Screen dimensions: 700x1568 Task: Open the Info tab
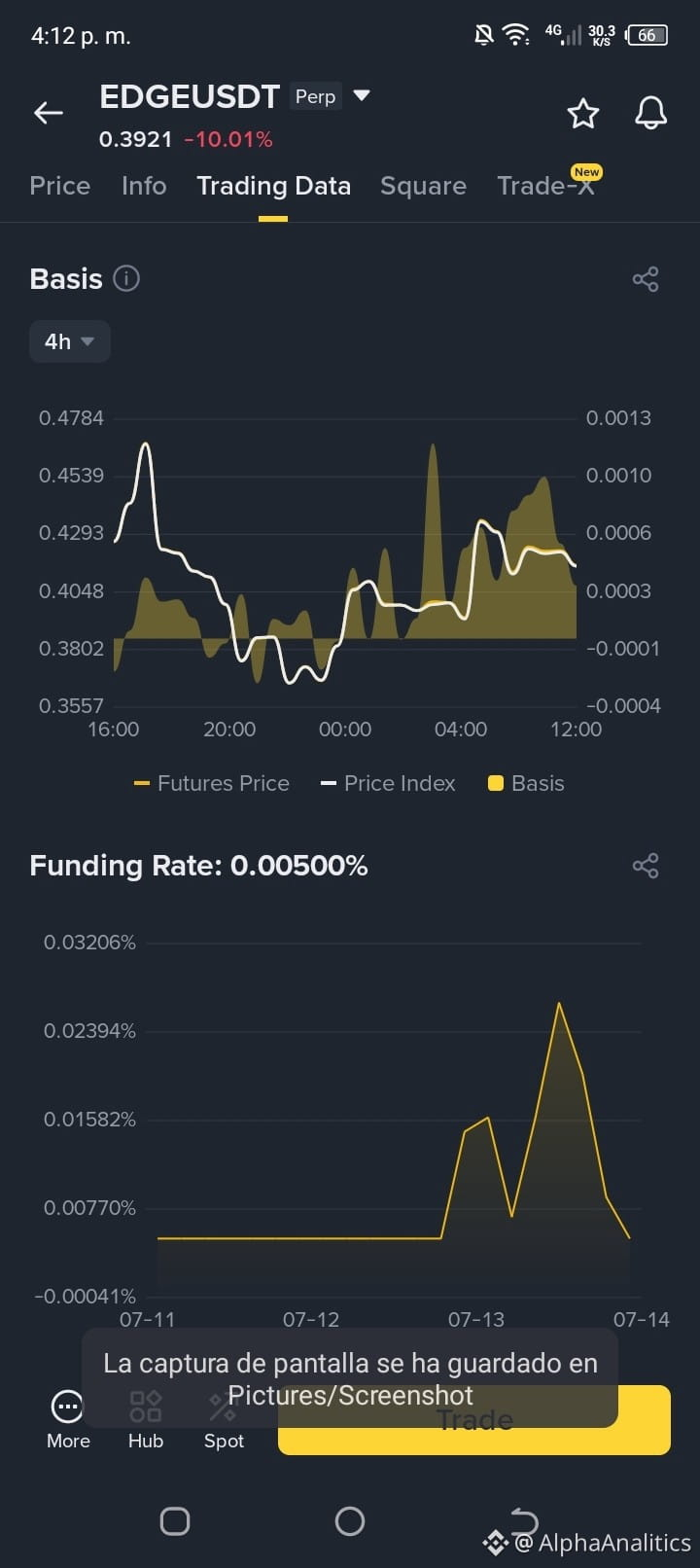[x=144, y=186]
